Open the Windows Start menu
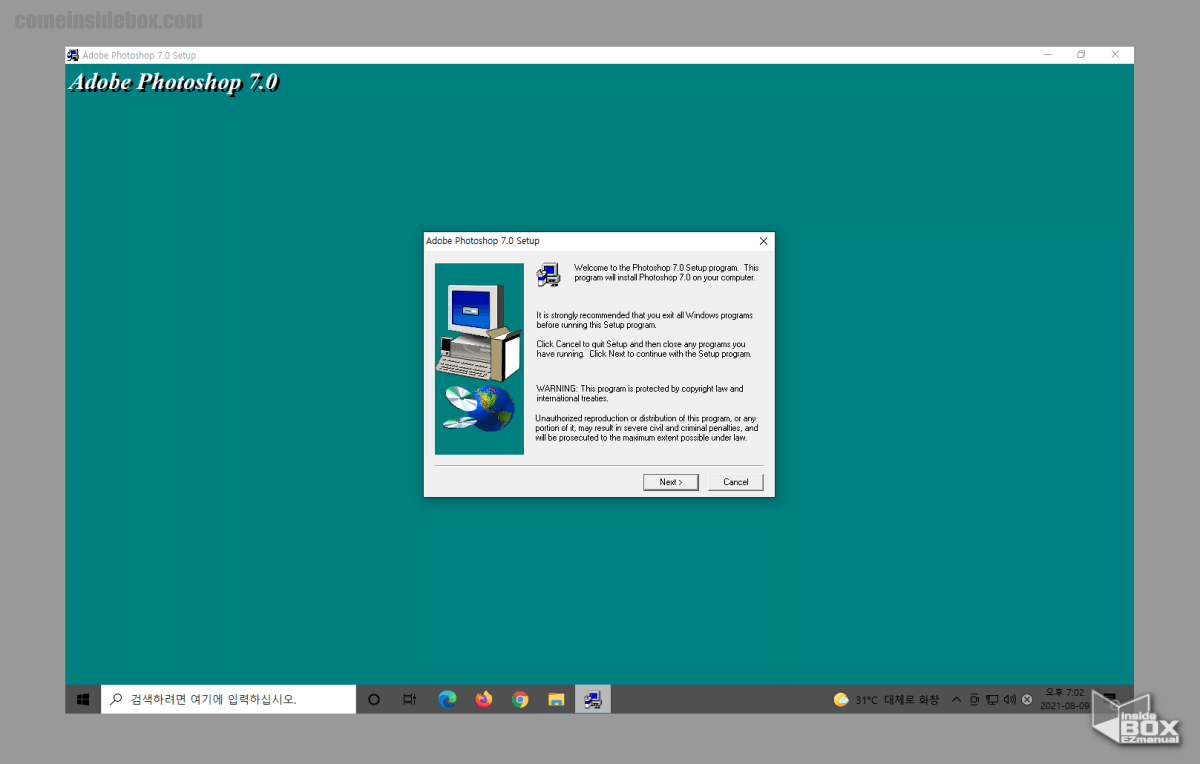This screenshot has width=1200, height=764. point(83,699)
